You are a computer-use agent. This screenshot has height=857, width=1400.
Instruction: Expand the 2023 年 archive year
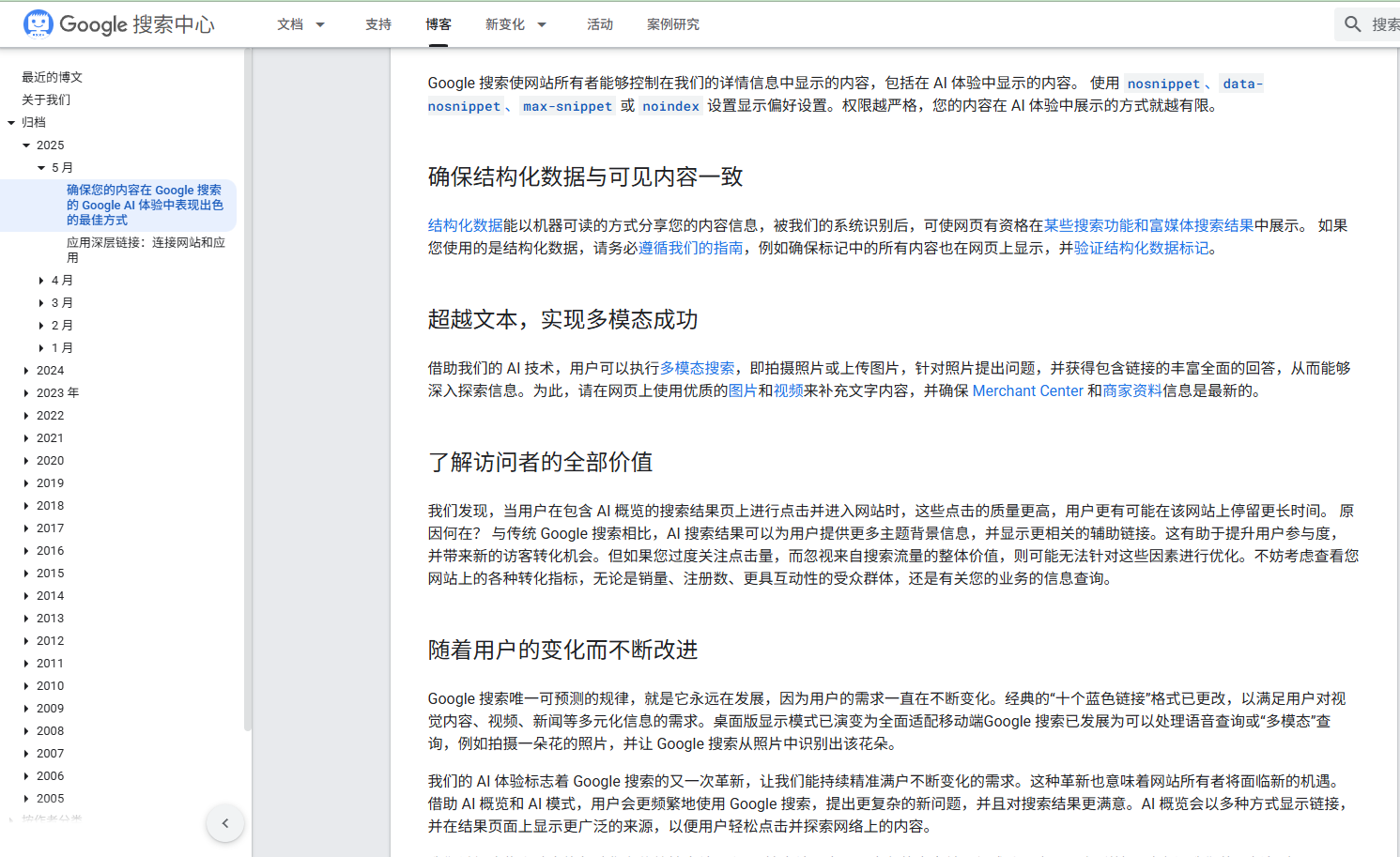(26, 393)
